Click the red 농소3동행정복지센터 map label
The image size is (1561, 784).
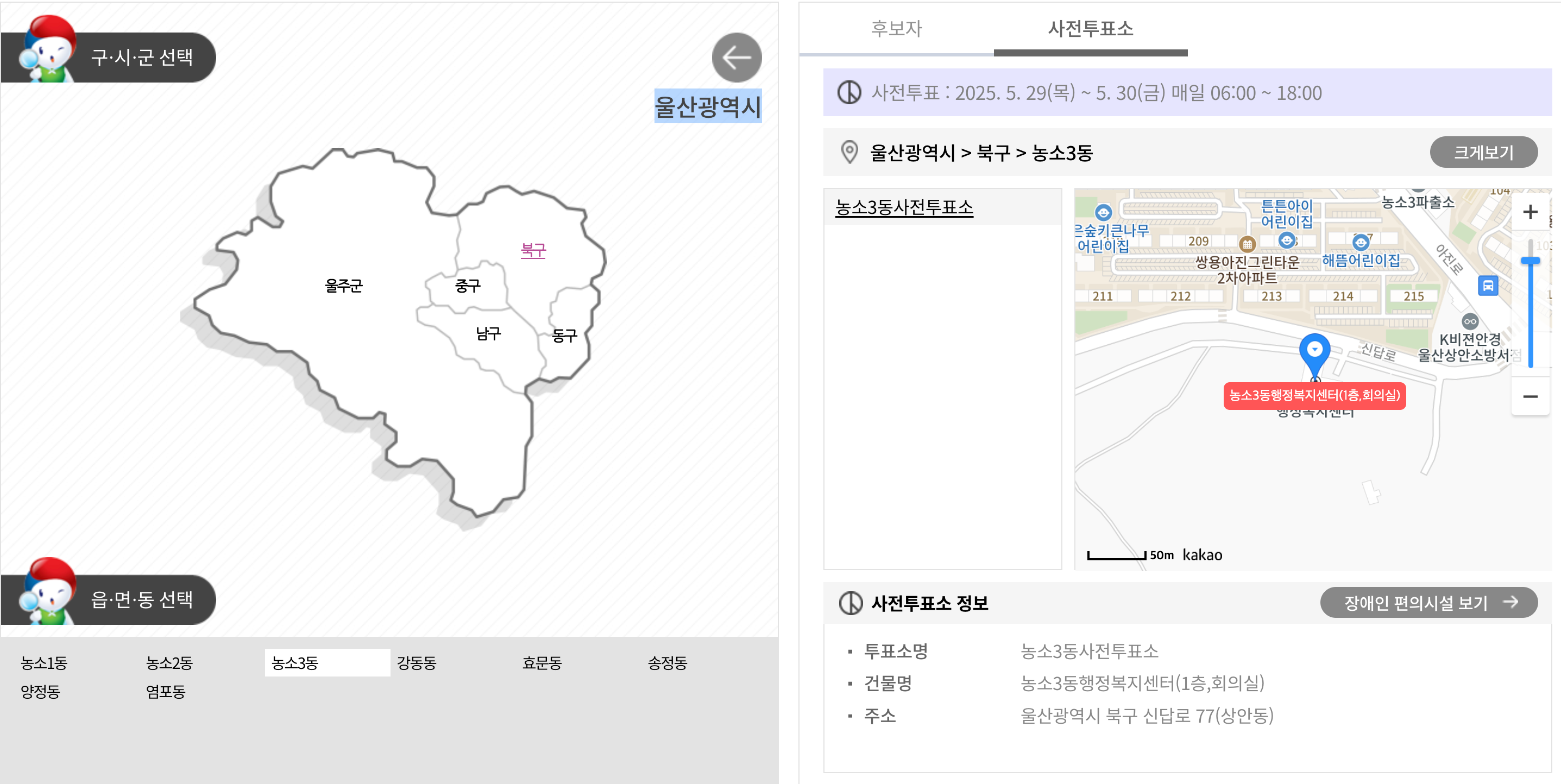coord(1314,396)
